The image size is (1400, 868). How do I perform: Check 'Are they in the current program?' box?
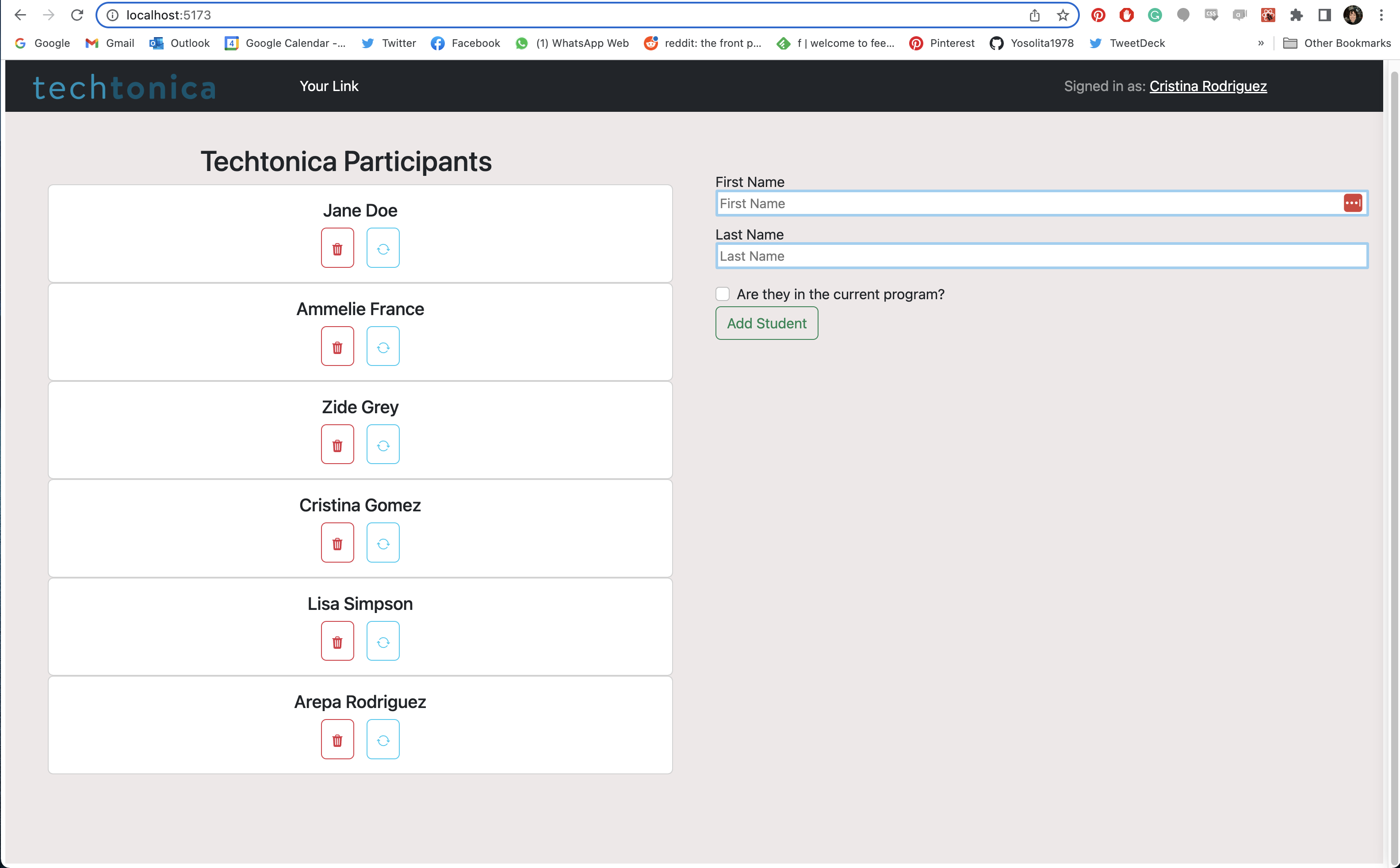click(723, 294)
